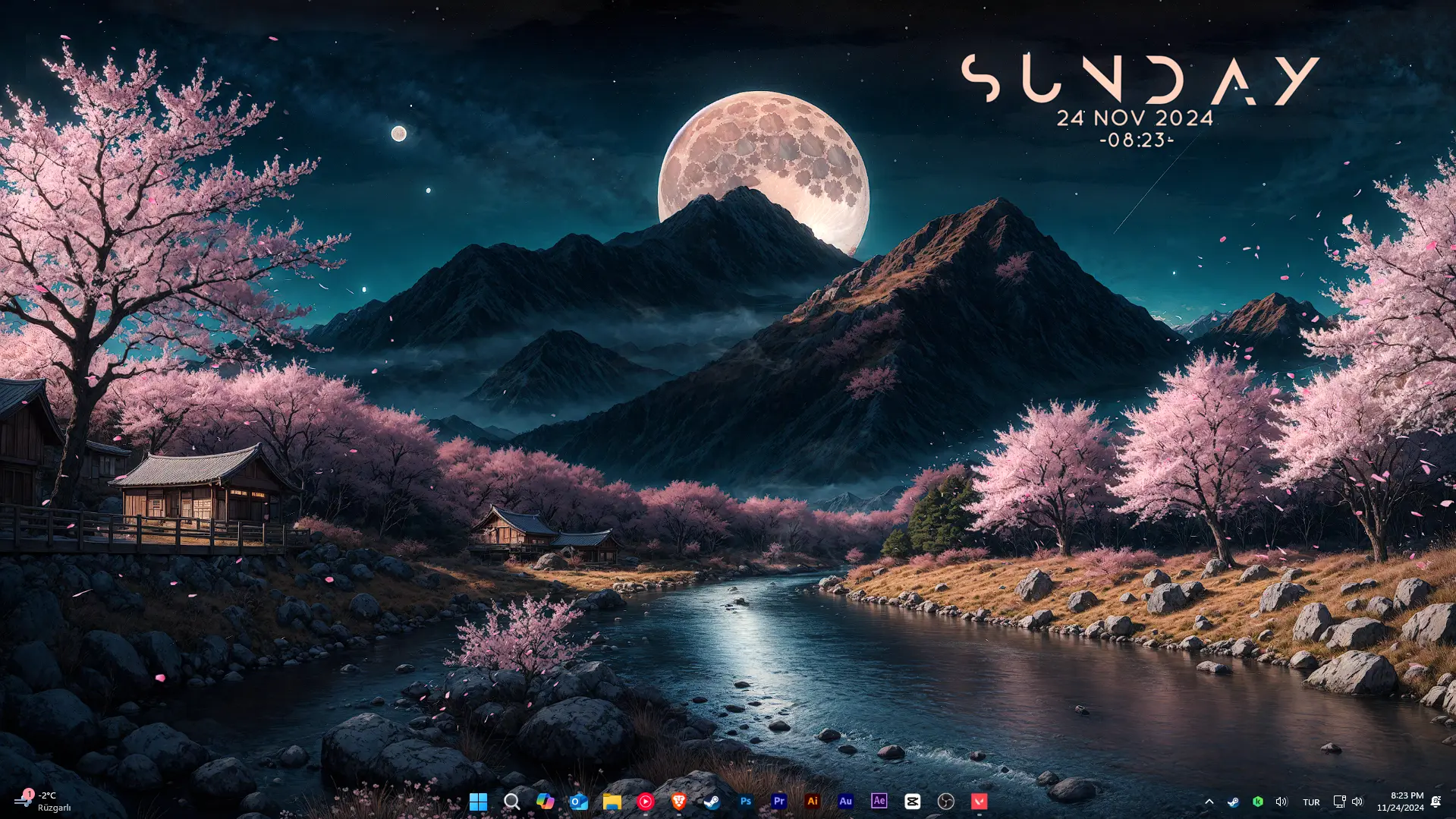Launch Adobe Illustrator
The width and height of the screenshot is (1456, 819).
click(812, 802)
